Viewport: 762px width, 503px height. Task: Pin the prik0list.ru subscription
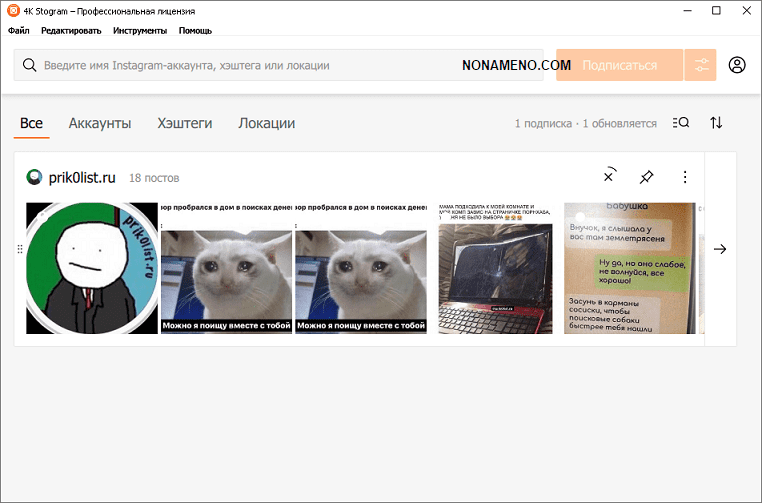[x=646, y=177]
